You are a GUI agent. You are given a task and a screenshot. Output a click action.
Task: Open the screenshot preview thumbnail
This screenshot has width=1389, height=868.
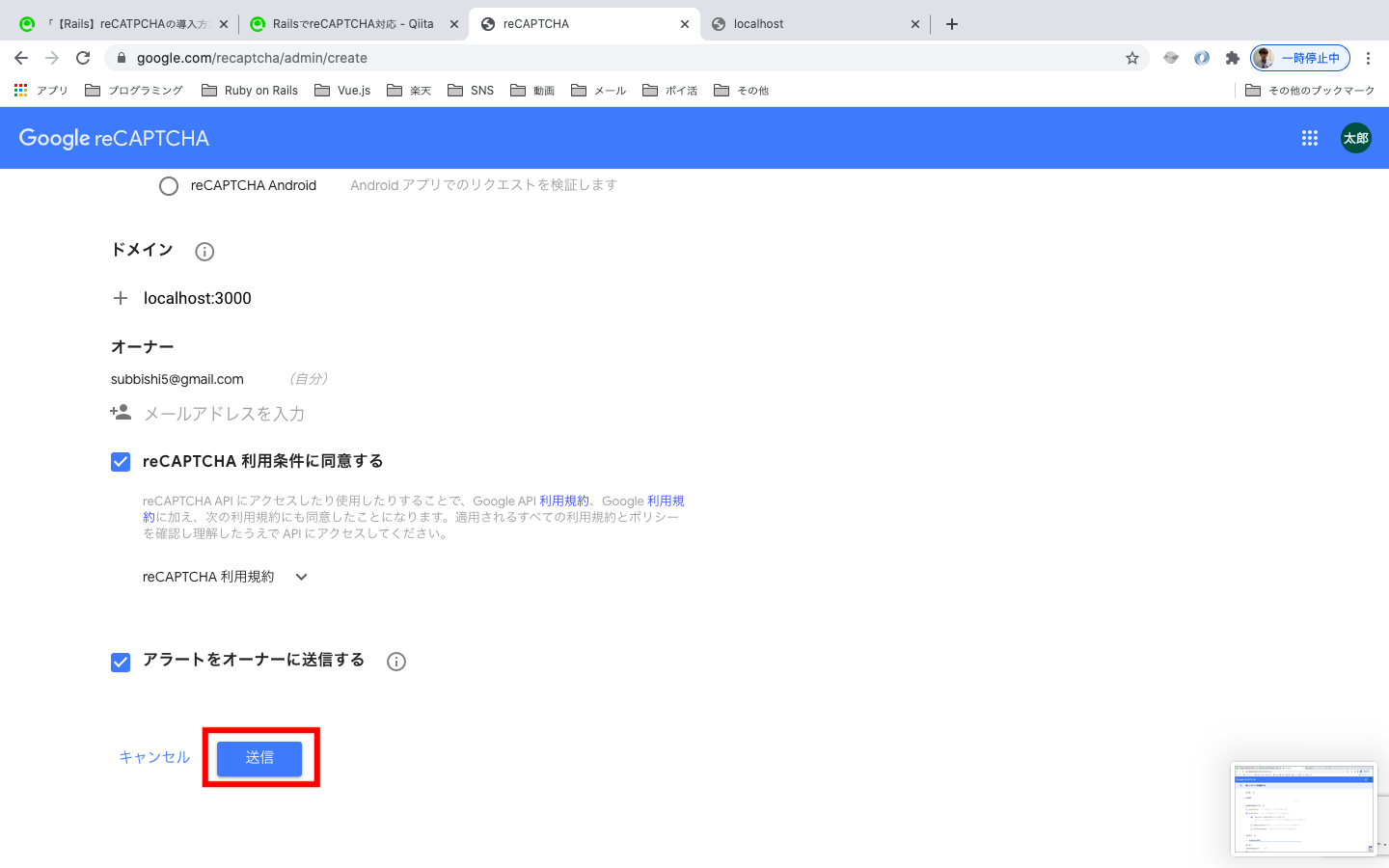click(x=1303, y=809)
